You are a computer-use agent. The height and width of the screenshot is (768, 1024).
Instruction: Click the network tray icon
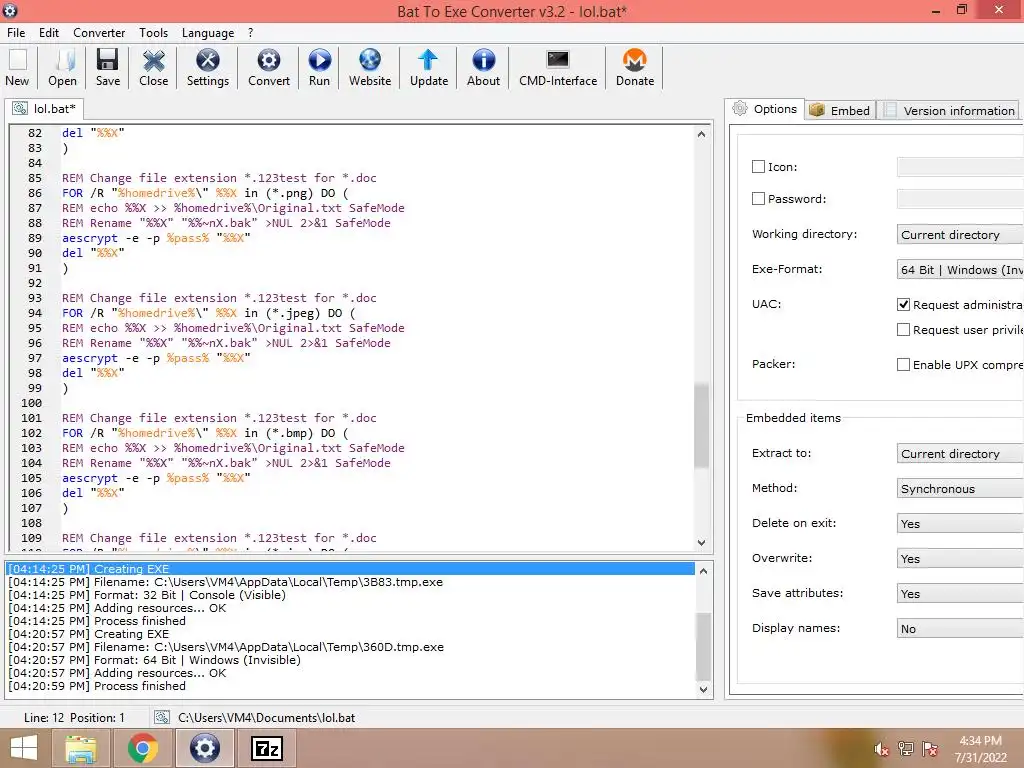coord(906,749)
